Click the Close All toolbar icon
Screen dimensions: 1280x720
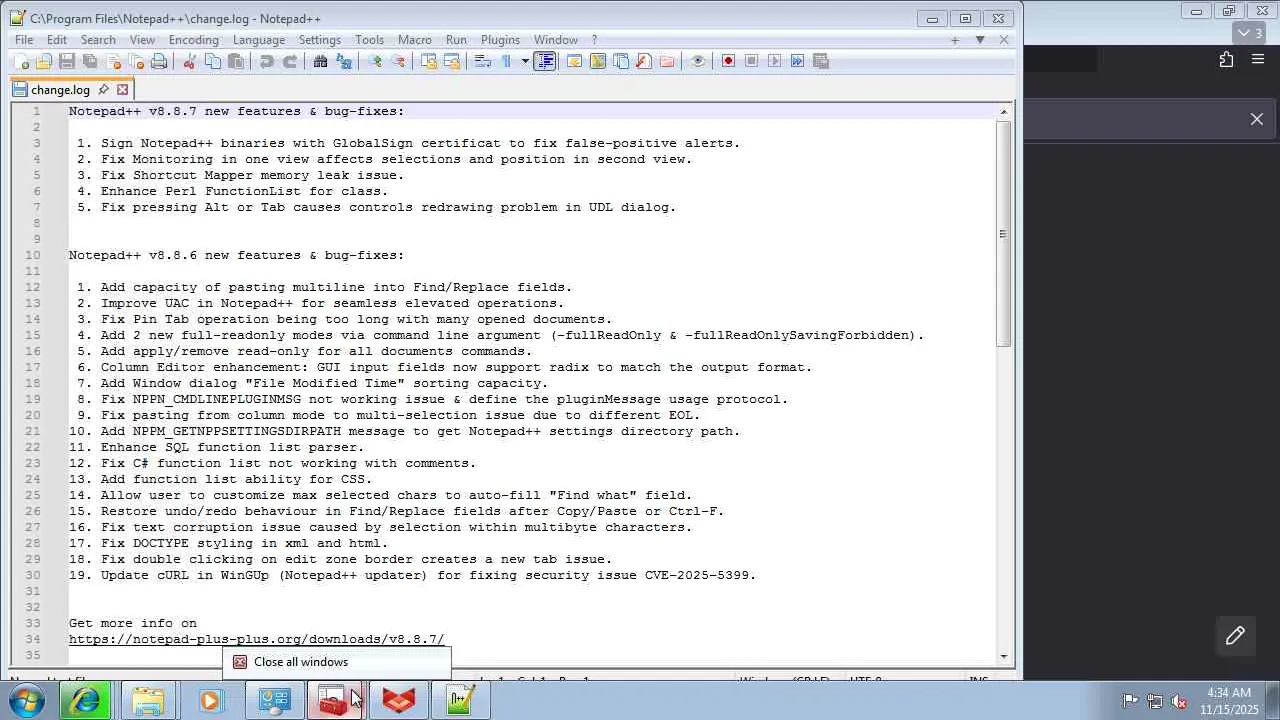click(x=136, y=61)
